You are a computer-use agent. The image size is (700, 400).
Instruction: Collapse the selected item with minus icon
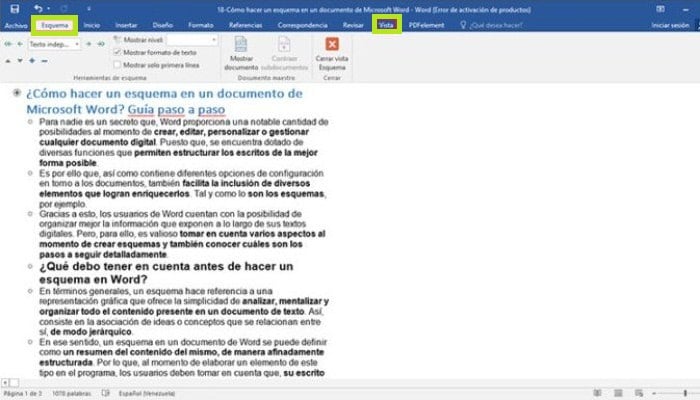click(x=45, y=61)
